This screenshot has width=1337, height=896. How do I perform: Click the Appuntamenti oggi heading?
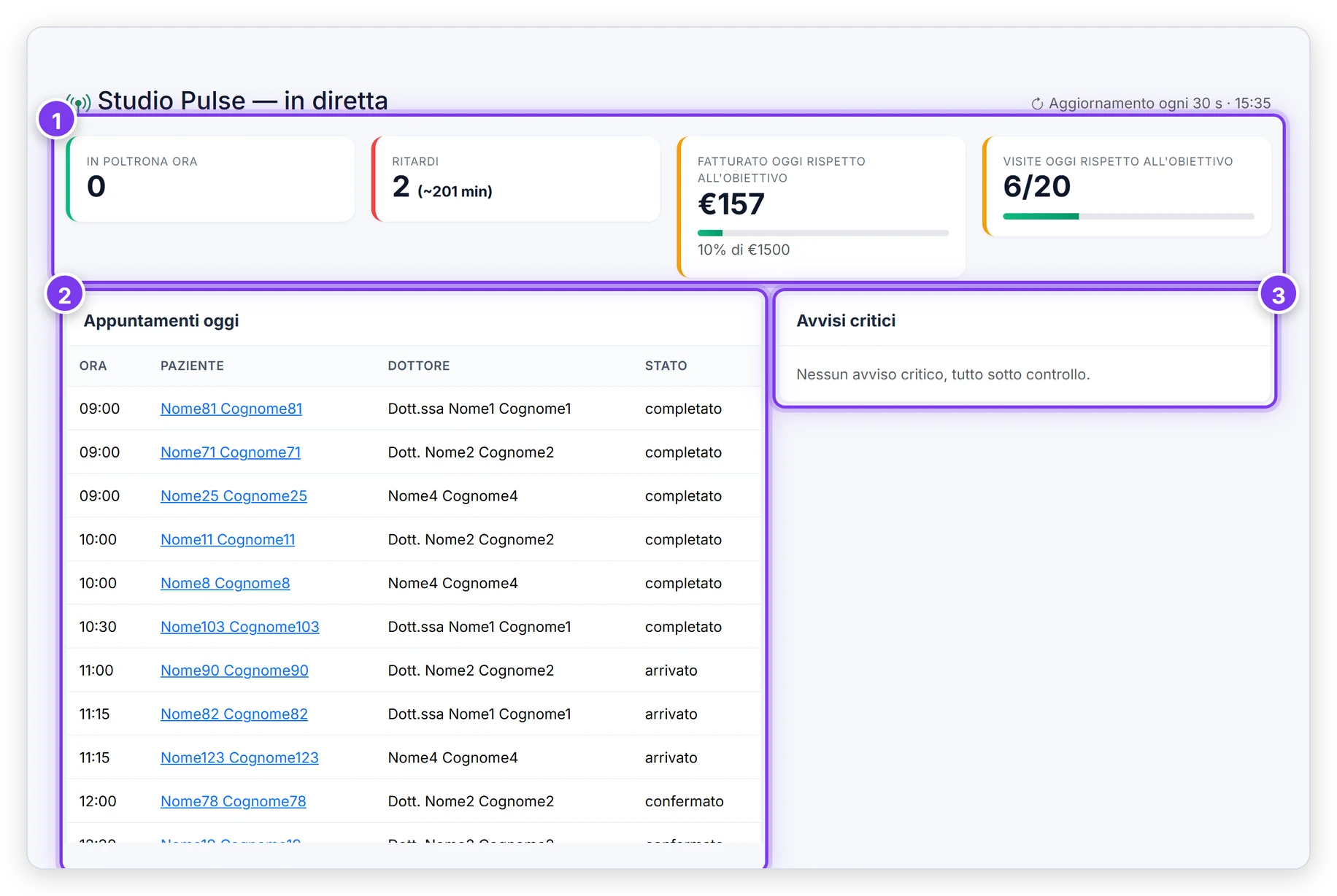[161, 321]
